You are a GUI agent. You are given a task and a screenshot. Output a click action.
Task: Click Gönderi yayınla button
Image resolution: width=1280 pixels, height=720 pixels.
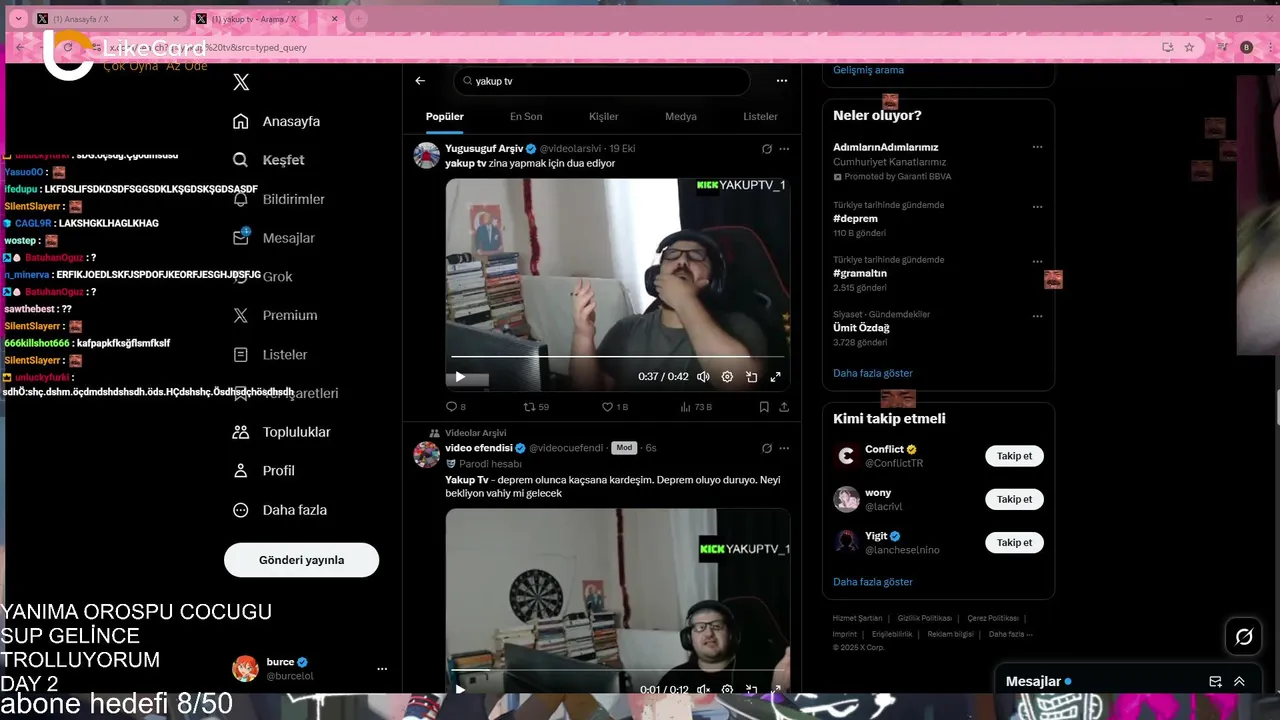click(301, 560)
